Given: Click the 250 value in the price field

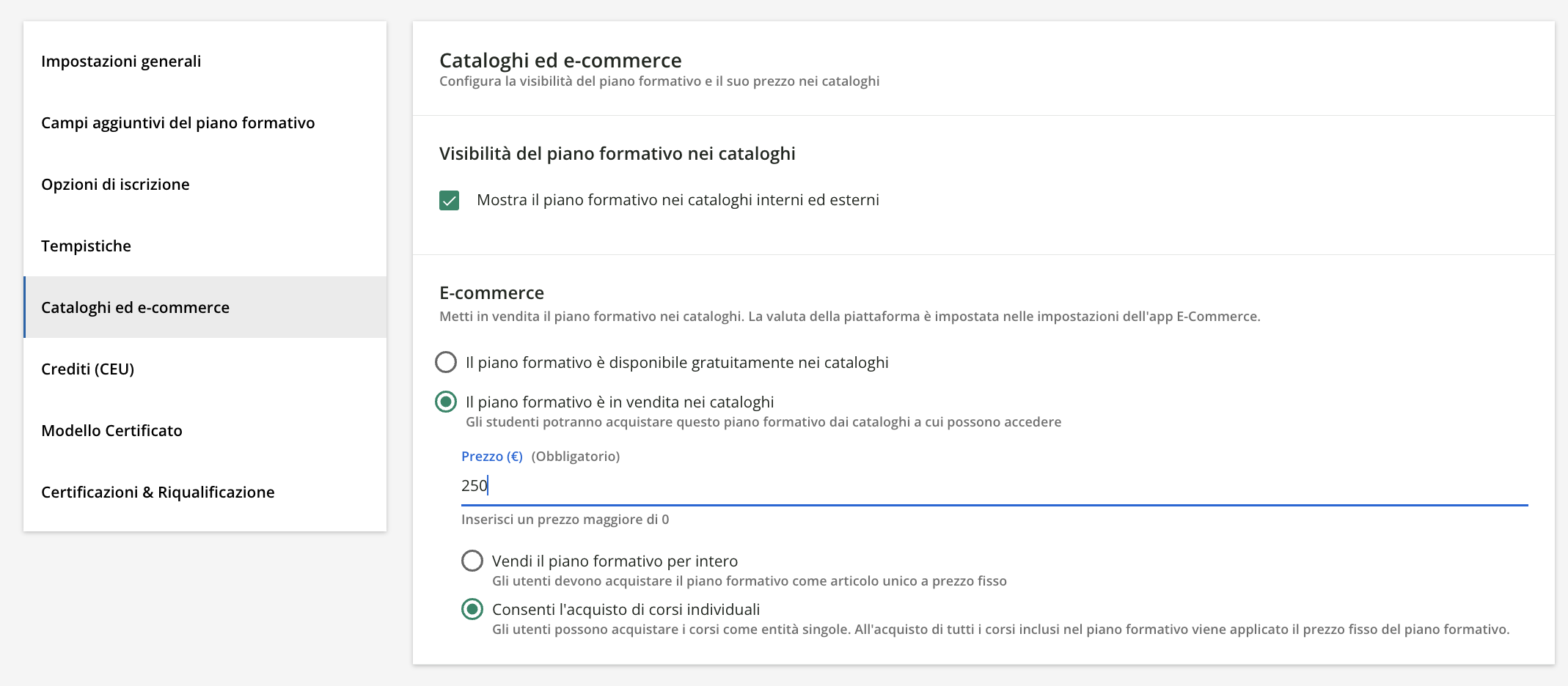Looking at the screenshot, I should [x=474, y=484].
